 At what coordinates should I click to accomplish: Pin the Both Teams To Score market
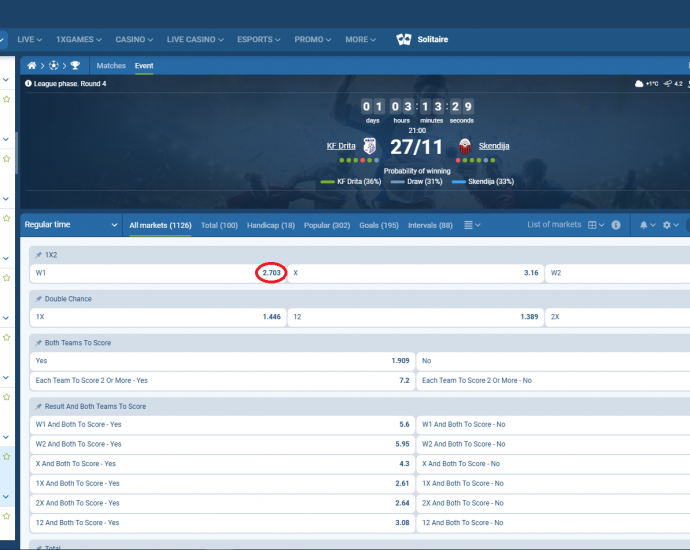(38, 343)
